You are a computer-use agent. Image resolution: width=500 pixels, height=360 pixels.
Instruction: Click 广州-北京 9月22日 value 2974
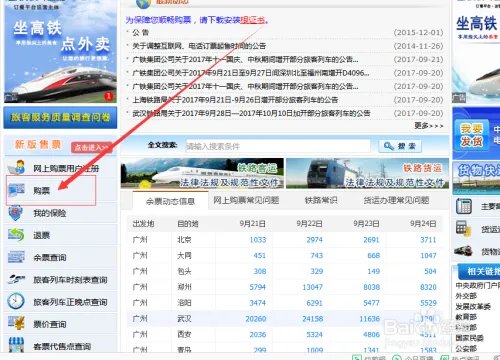(314, 240)
